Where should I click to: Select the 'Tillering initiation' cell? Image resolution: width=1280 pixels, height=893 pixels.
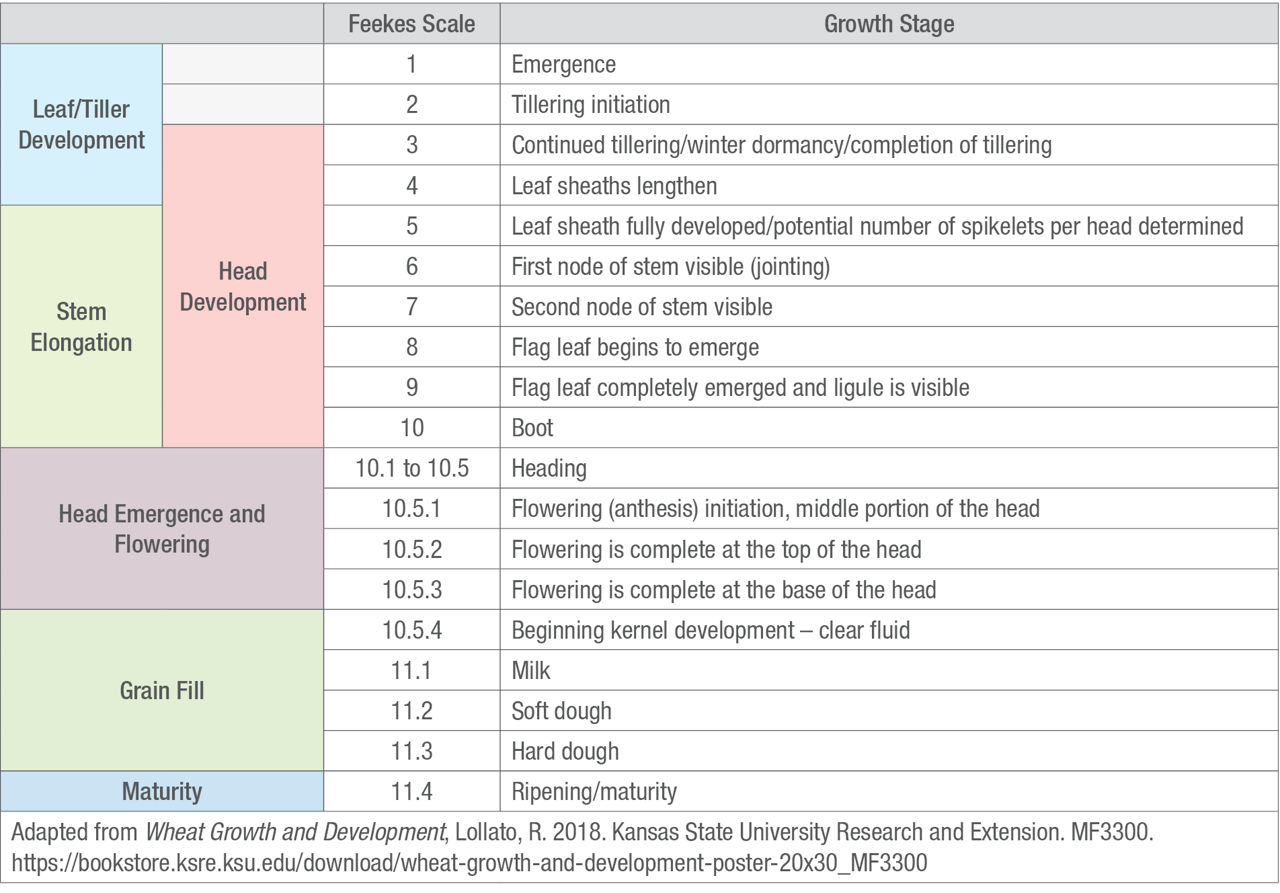[591, 105]
